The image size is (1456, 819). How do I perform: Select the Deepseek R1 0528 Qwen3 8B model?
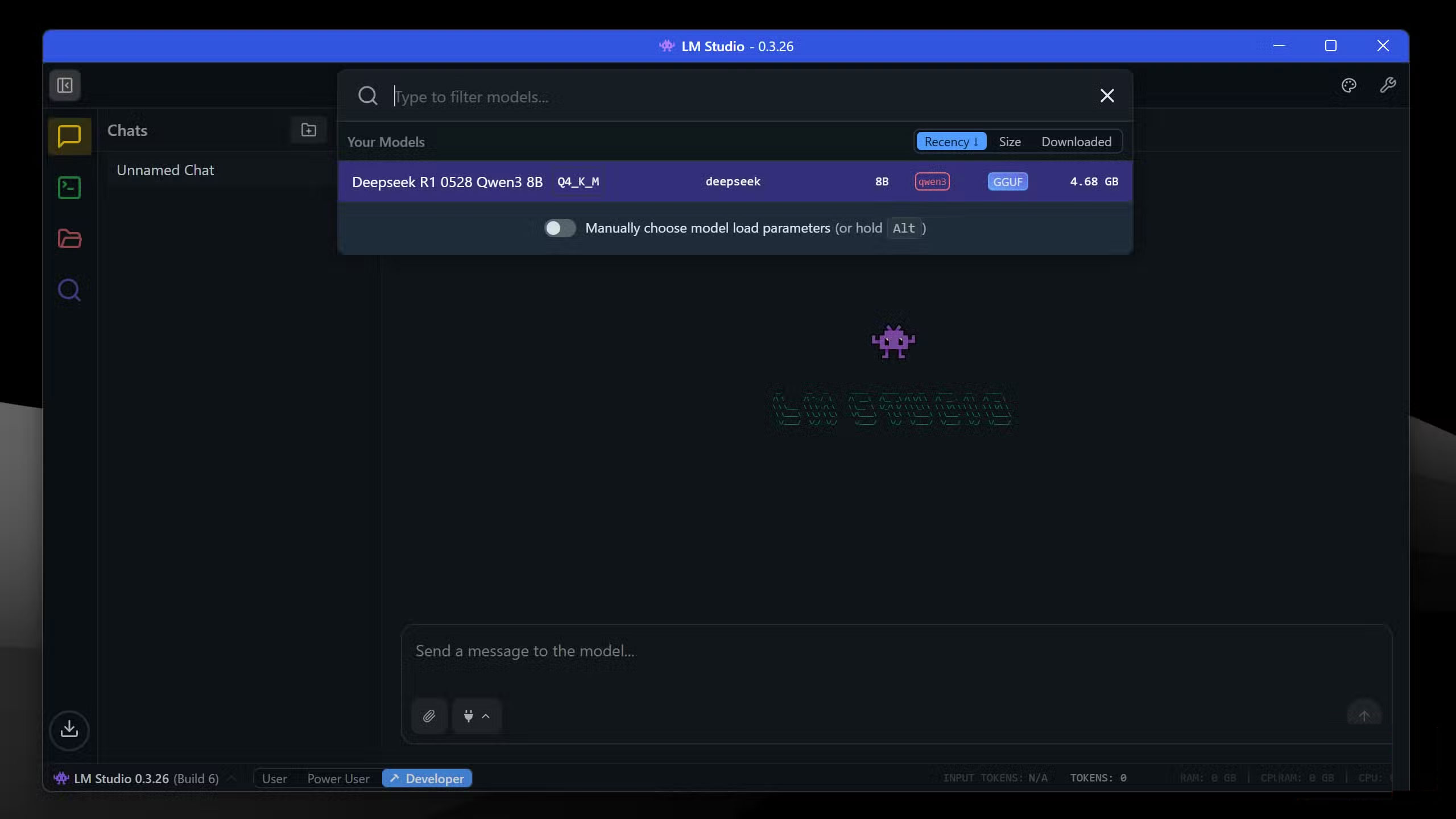coord(626,181)
